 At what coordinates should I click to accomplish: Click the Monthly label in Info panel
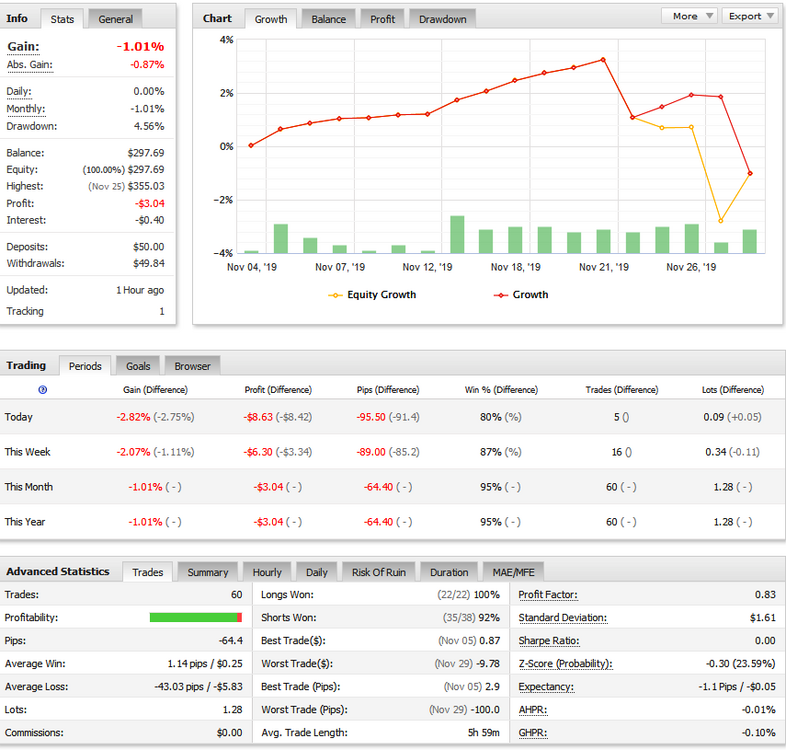point(26,109)
